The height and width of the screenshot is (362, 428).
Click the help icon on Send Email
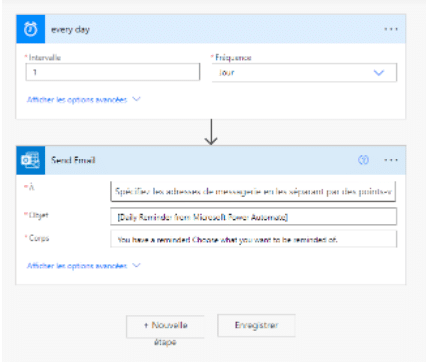(363, 160)
